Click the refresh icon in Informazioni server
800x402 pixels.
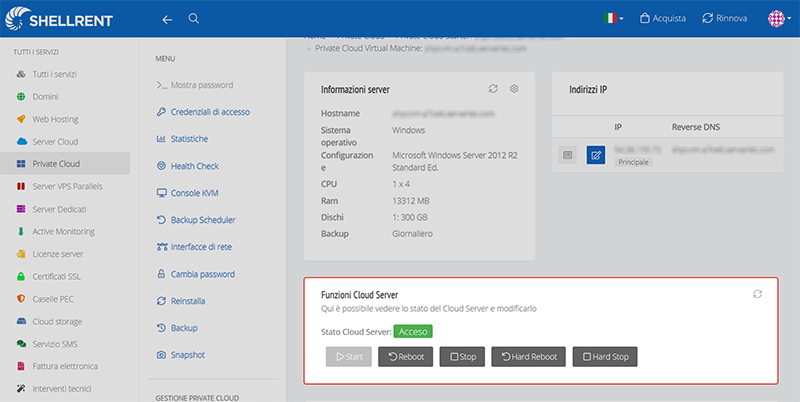click(493, 89)
